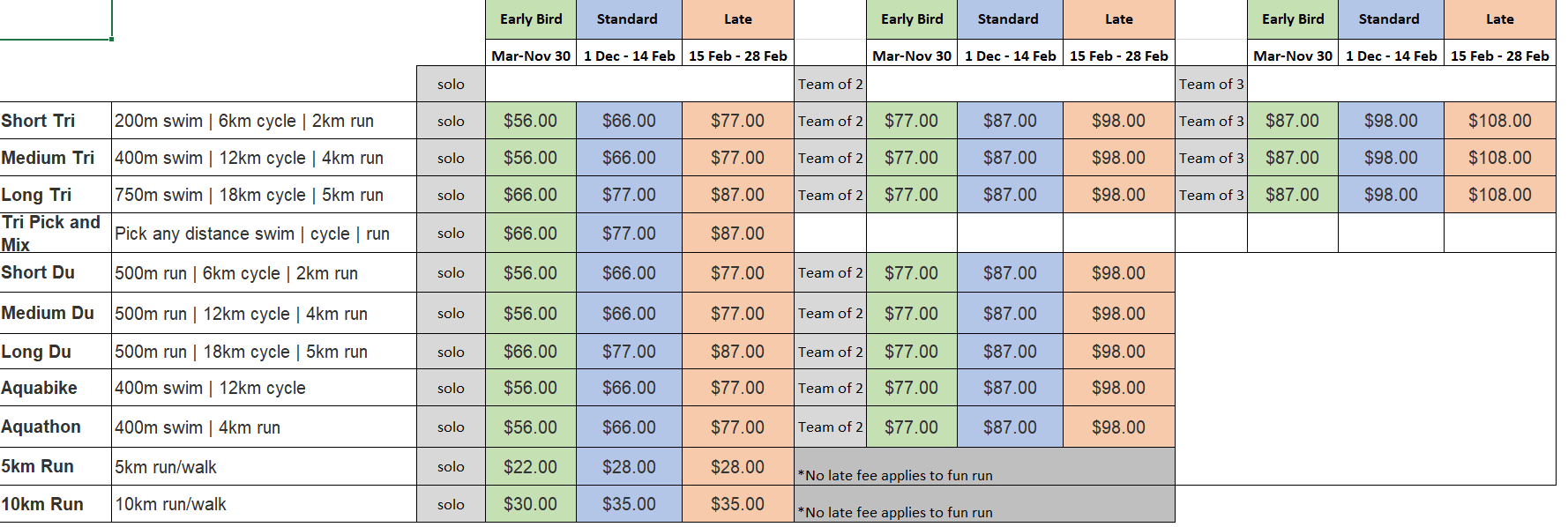Click "750m swim | 18km cycle | 5km run" description
The width and height of the screenshot is (1568, 527).
point(249,195)
